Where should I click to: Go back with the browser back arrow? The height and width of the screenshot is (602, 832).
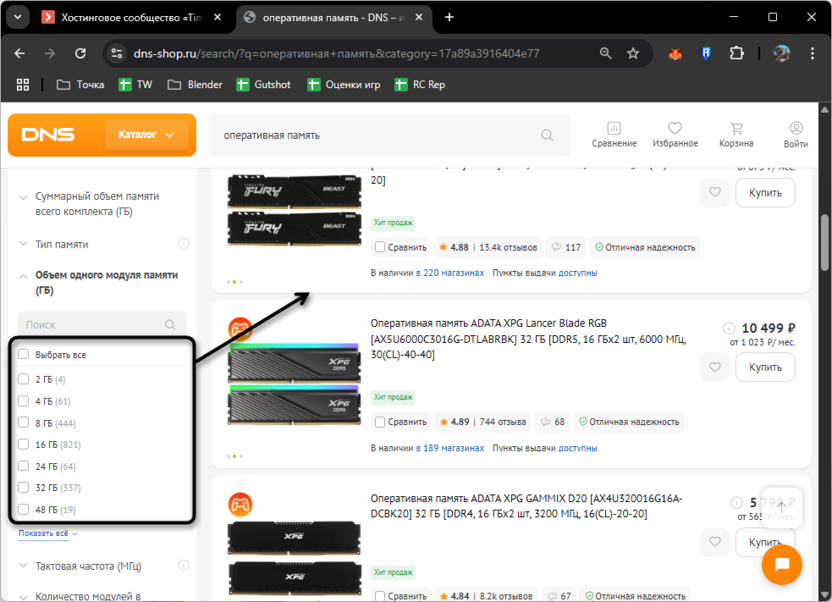point(20,54)
